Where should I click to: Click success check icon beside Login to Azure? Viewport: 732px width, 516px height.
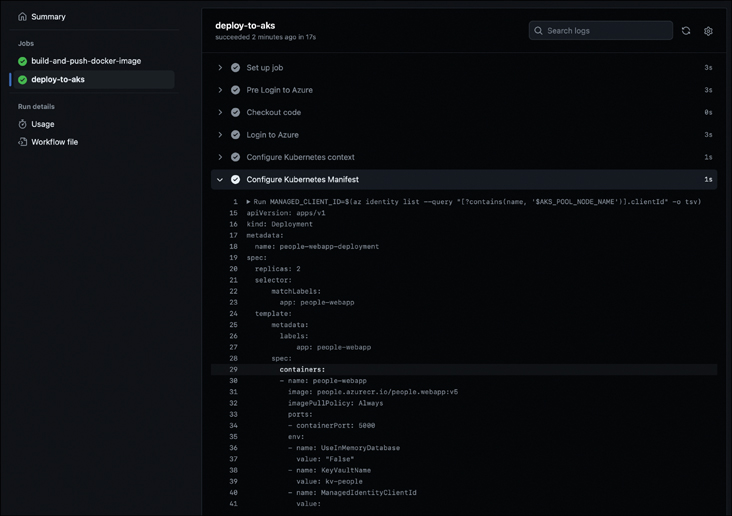pos(236,135)
